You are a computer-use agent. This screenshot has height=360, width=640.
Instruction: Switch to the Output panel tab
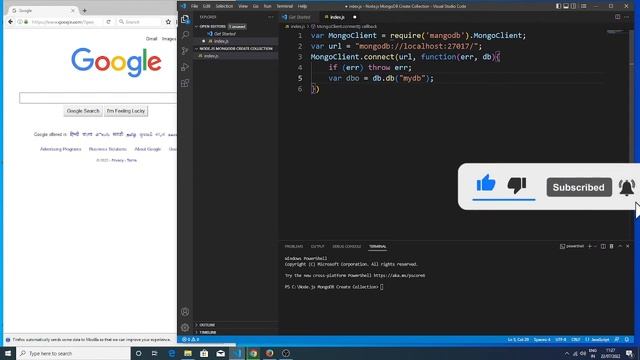(317, 247)
